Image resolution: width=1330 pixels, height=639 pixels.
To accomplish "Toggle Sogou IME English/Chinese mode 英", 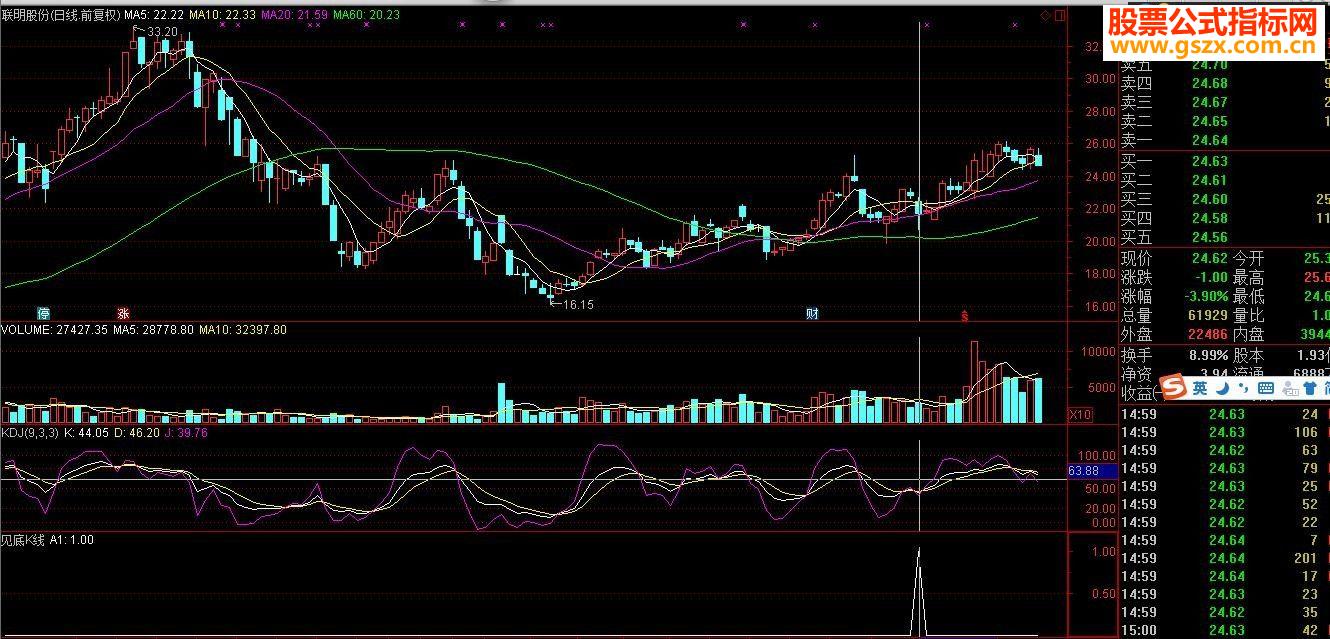I will click(1200, 388).
